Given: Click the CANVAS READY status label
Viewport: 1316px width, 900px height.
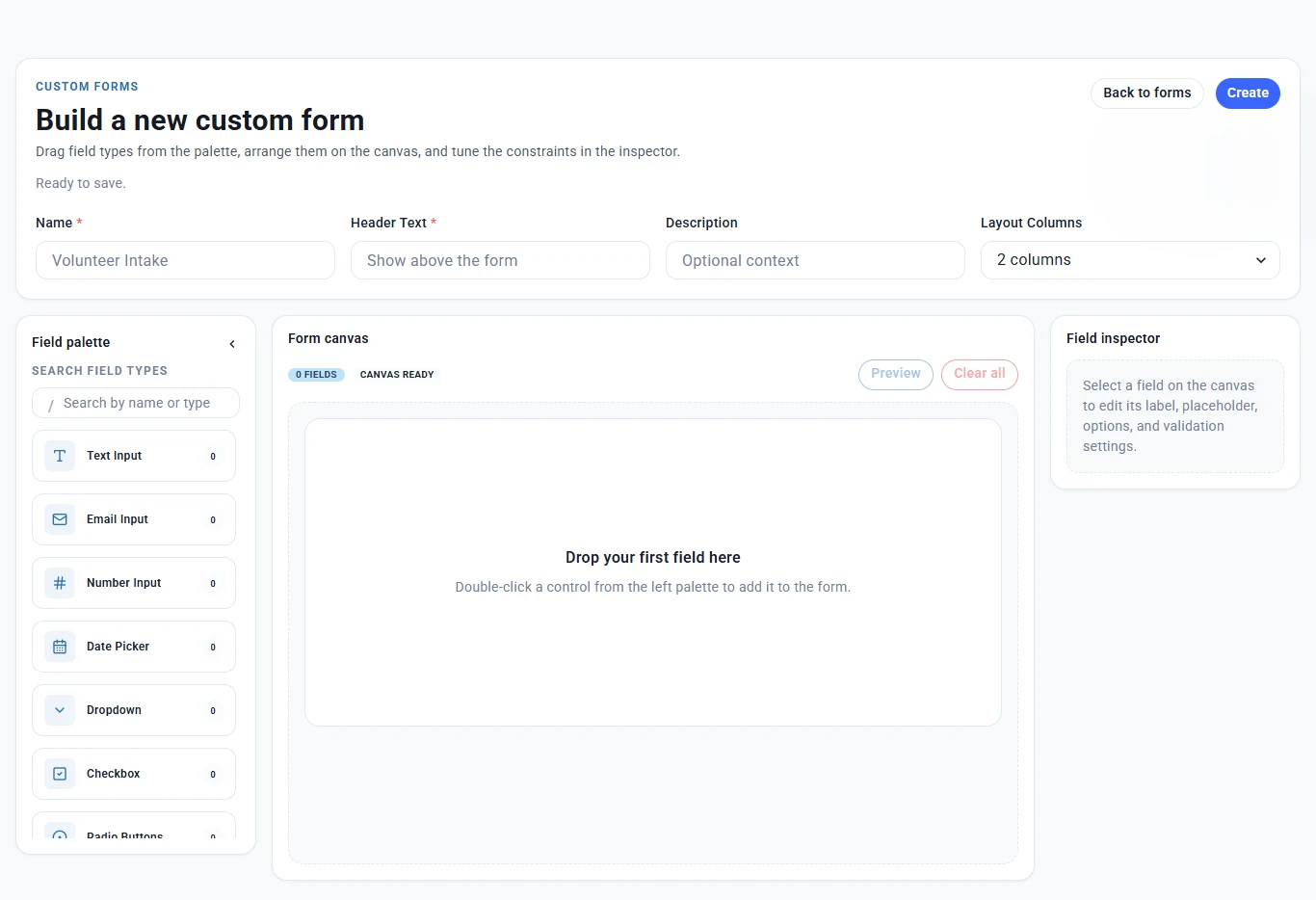Looking at the screenshot, I should (397, 375).
